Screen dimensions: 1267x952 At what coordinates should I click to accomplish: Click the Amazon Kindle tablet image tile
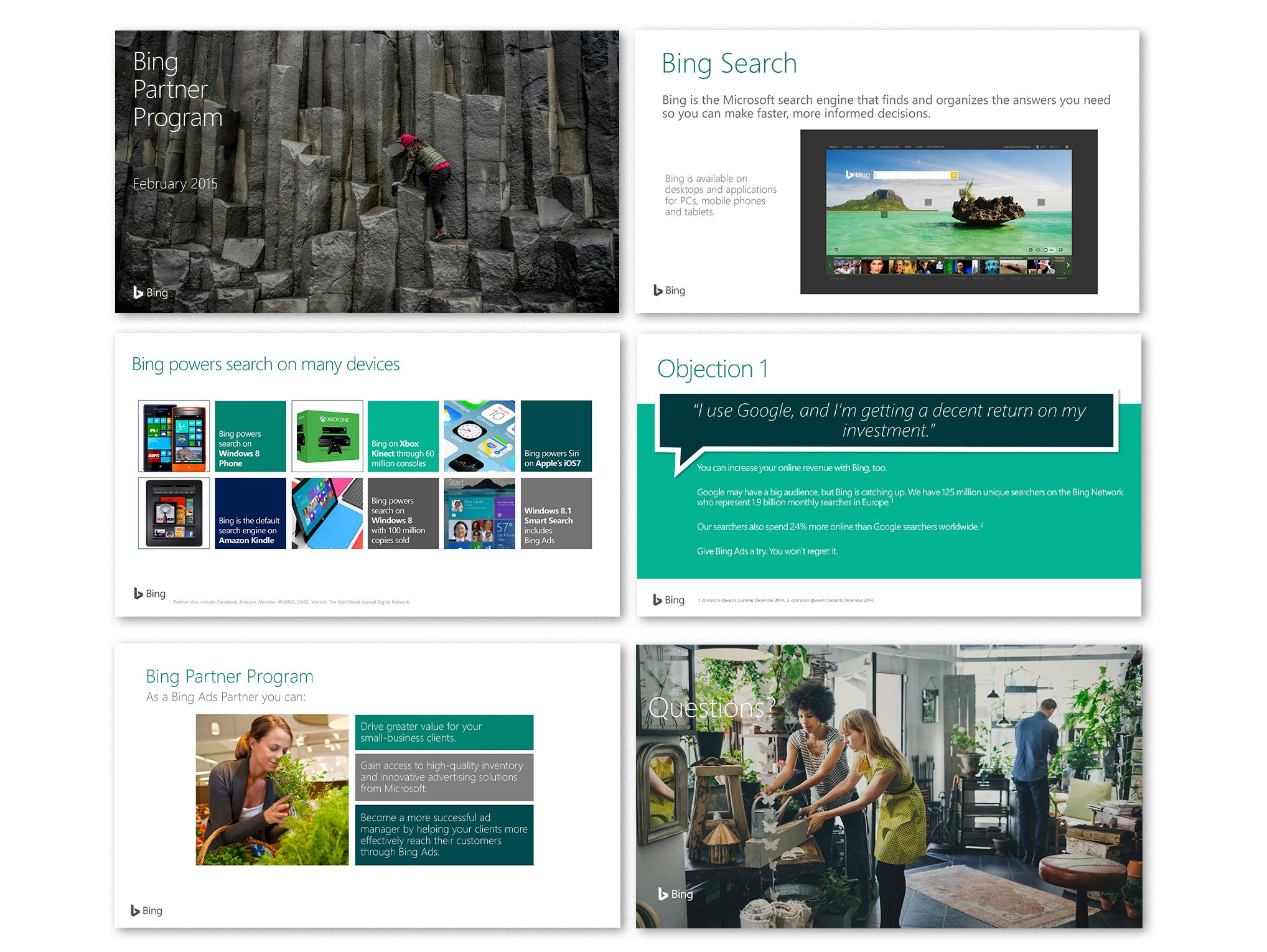coord(174,513)
